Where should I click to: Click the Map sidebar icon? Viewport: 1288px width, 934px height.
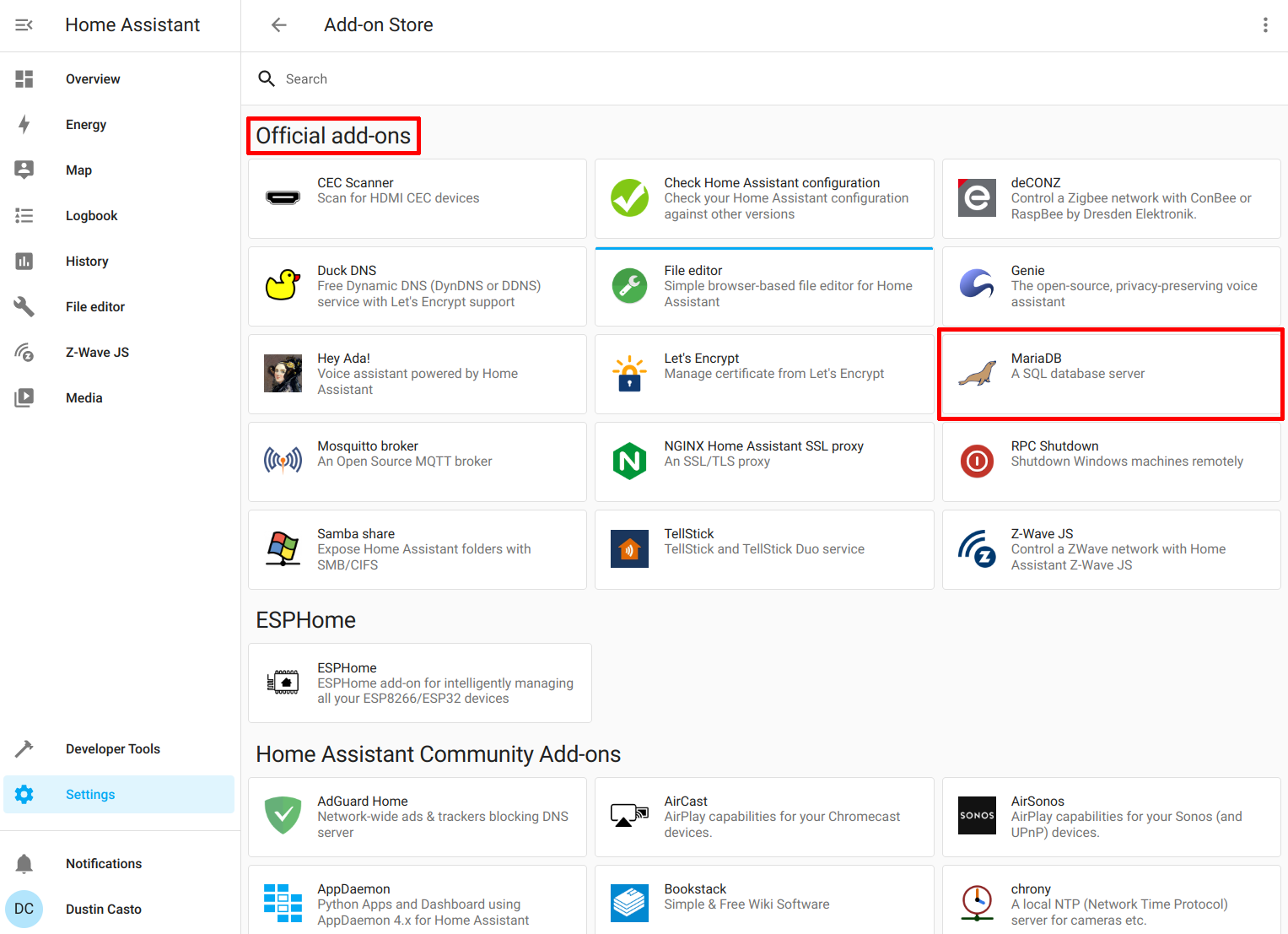point(24,170)
